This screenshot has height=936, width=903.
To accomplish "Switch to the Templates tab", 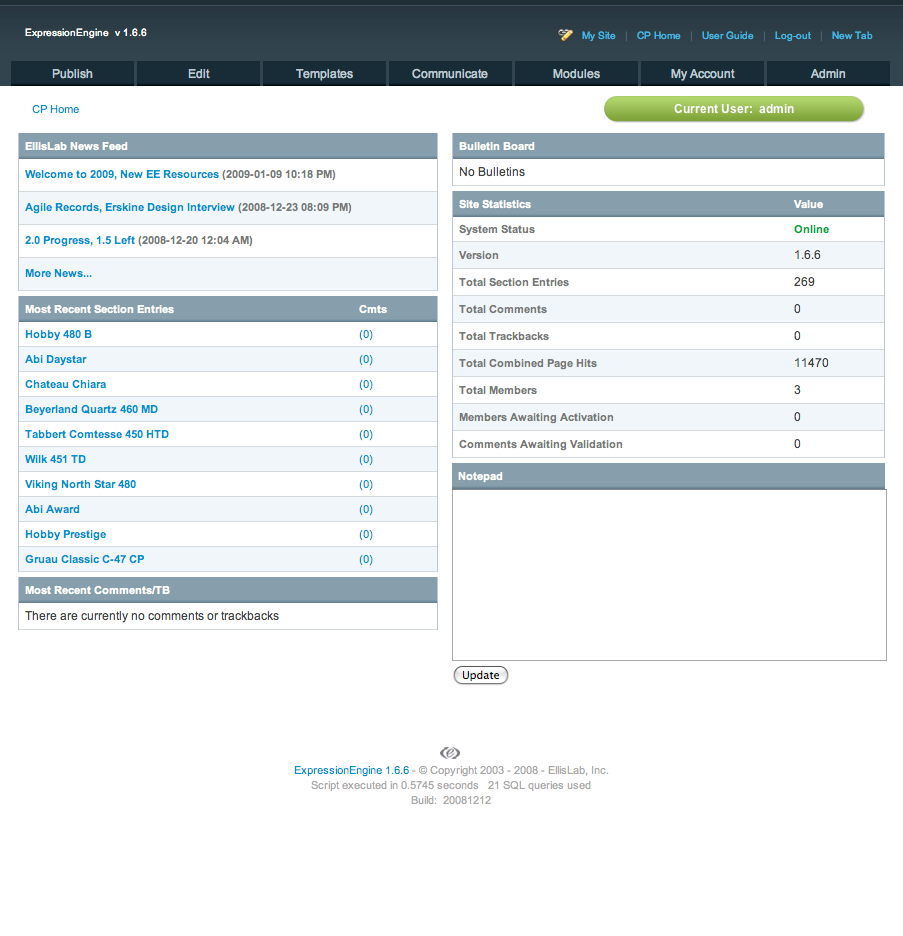I will (324, 73).
